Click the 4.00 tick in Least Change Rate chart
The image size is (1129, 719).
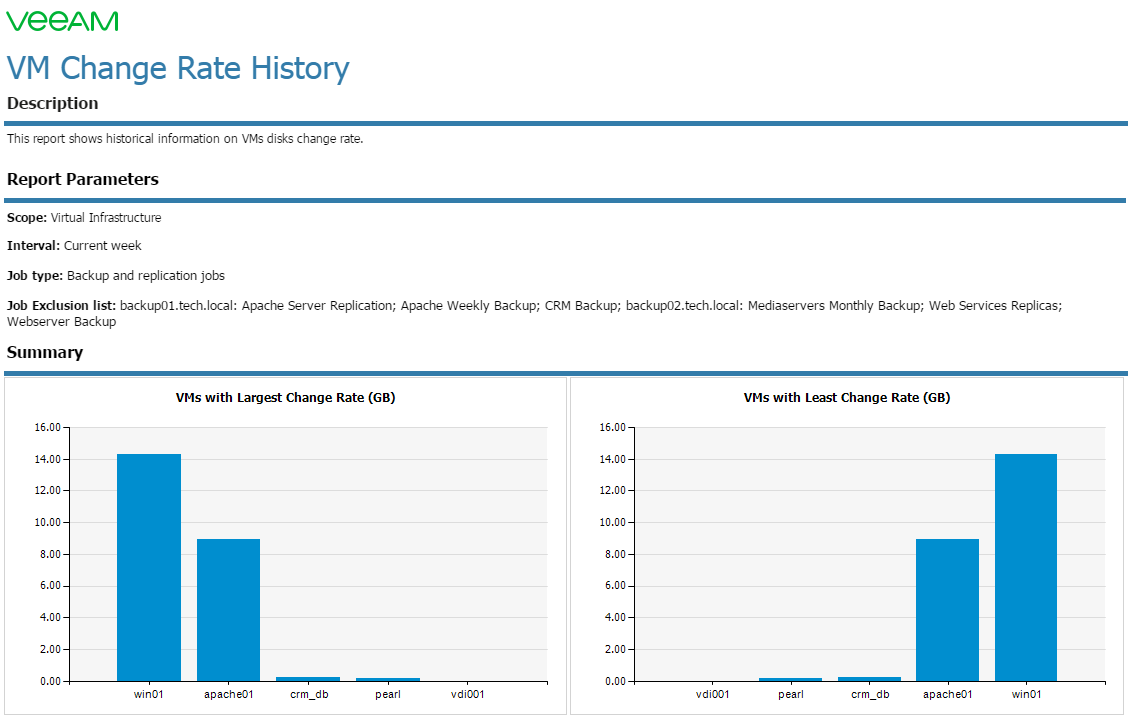(x=616, y=618)
